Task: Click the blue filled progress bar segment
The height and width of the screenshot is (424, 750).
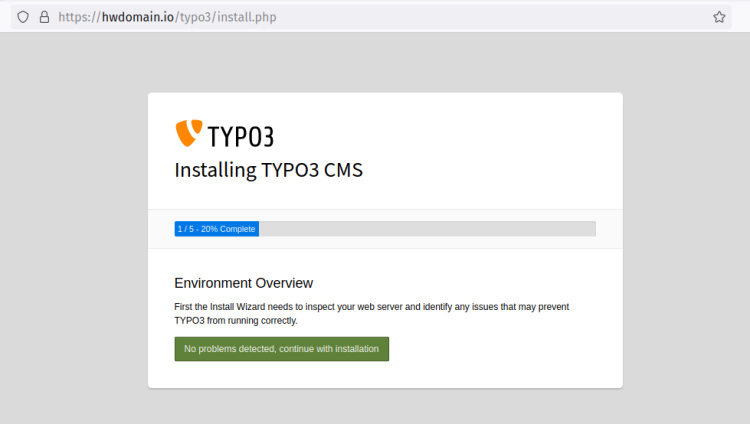Action: tap(216, 229)
